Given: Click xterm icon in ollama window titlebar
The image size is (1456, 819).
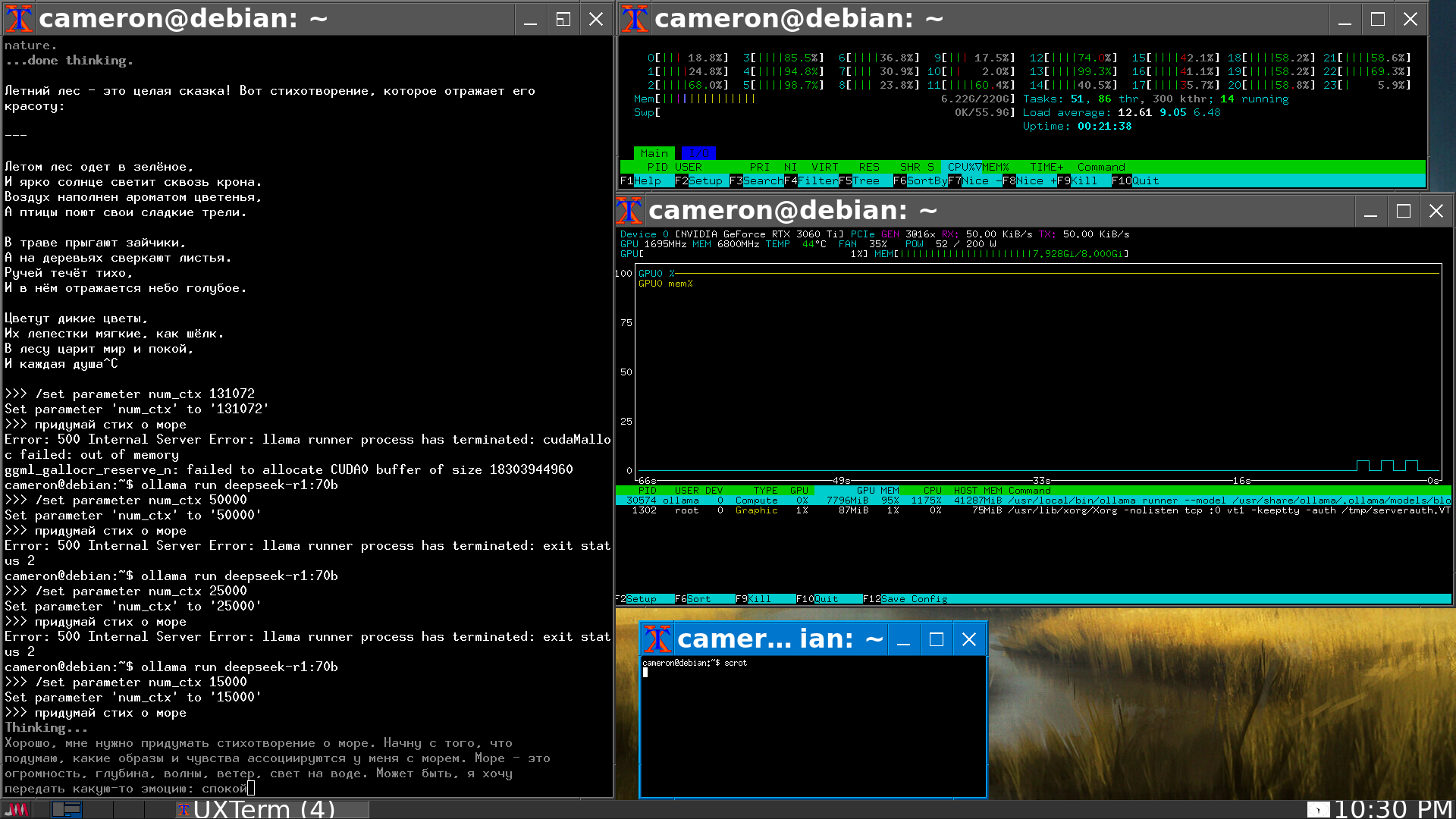Looking at the screenshot, I should click(19, 19).
